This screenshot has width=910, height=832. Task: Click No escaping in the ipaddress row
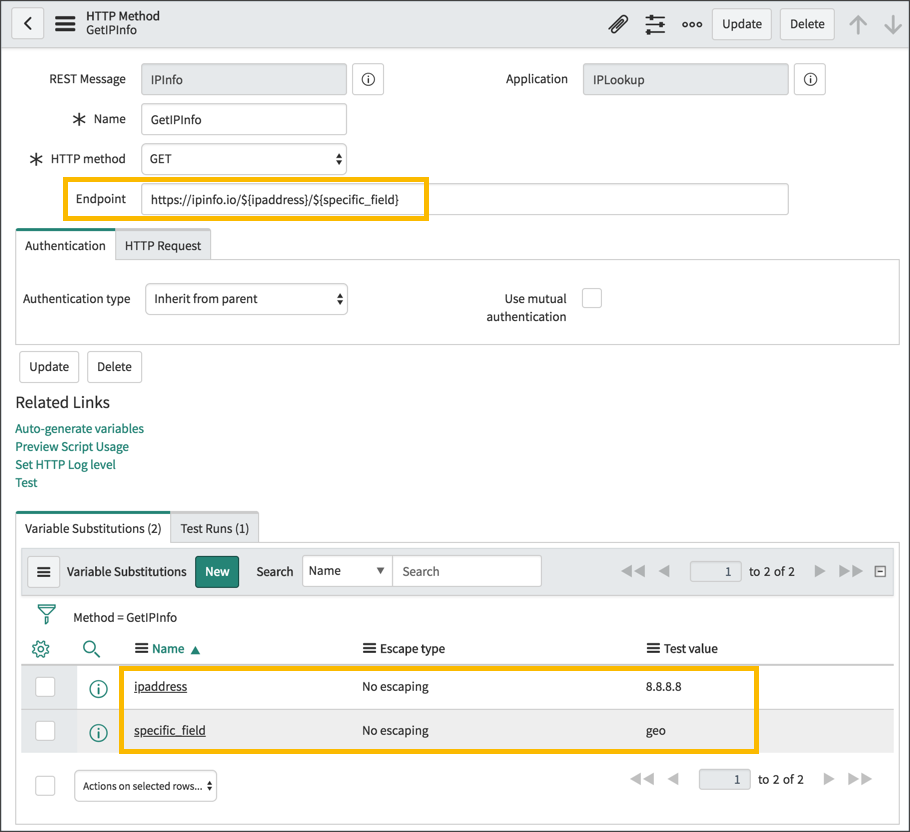(x=395, y=687)
